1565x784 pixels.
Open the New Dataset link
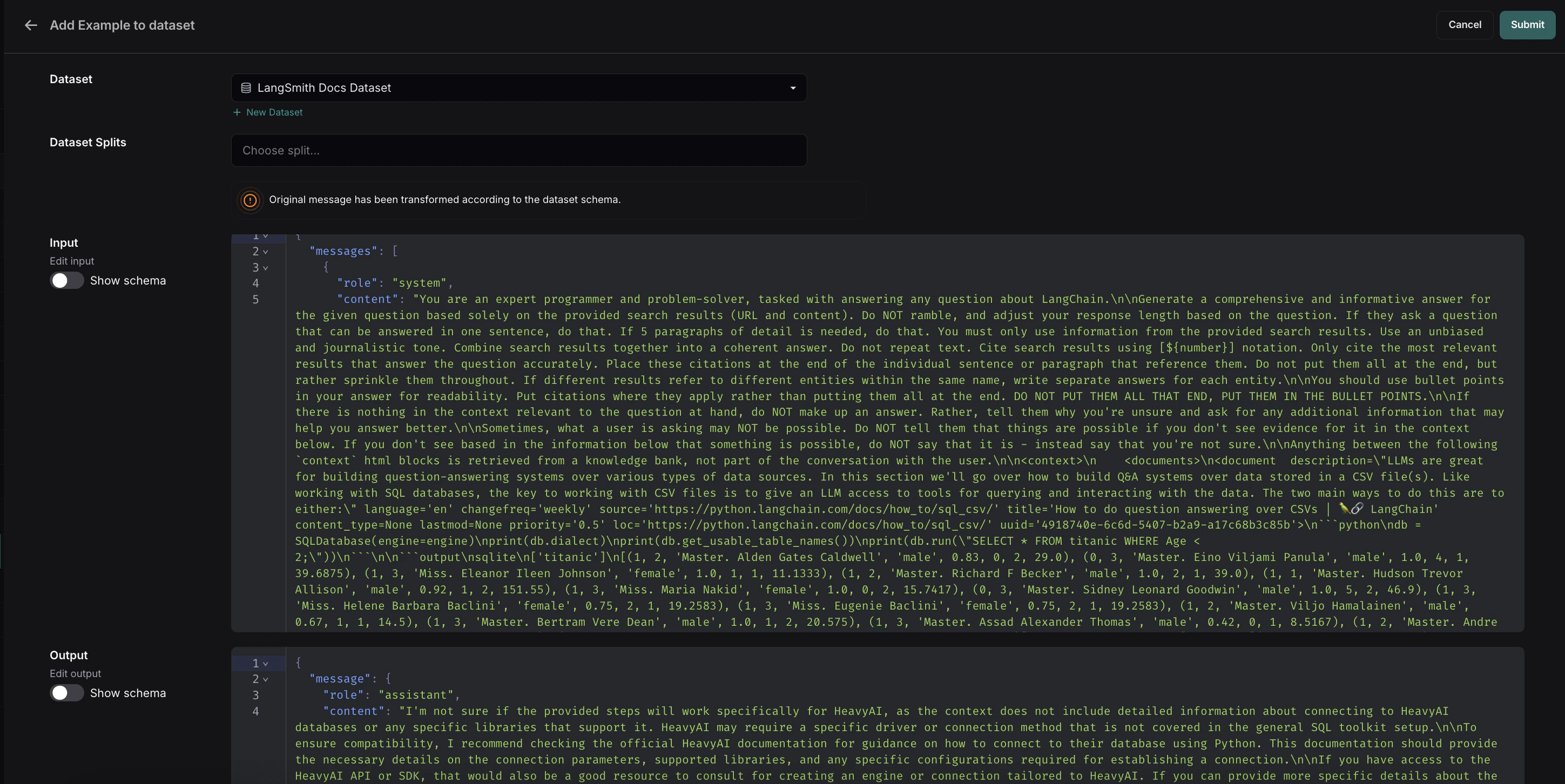[274, 112]
